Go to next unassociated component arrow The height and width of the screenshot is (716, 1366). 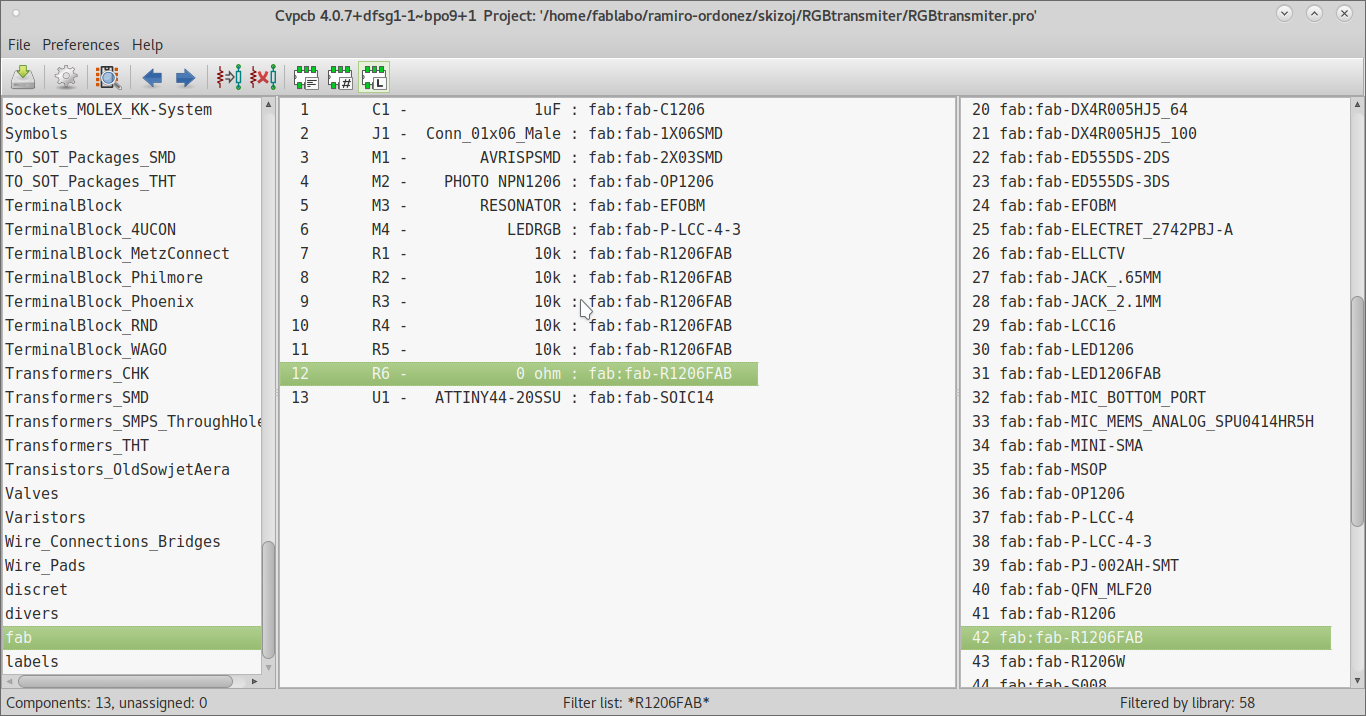click(x=185, y=77)
